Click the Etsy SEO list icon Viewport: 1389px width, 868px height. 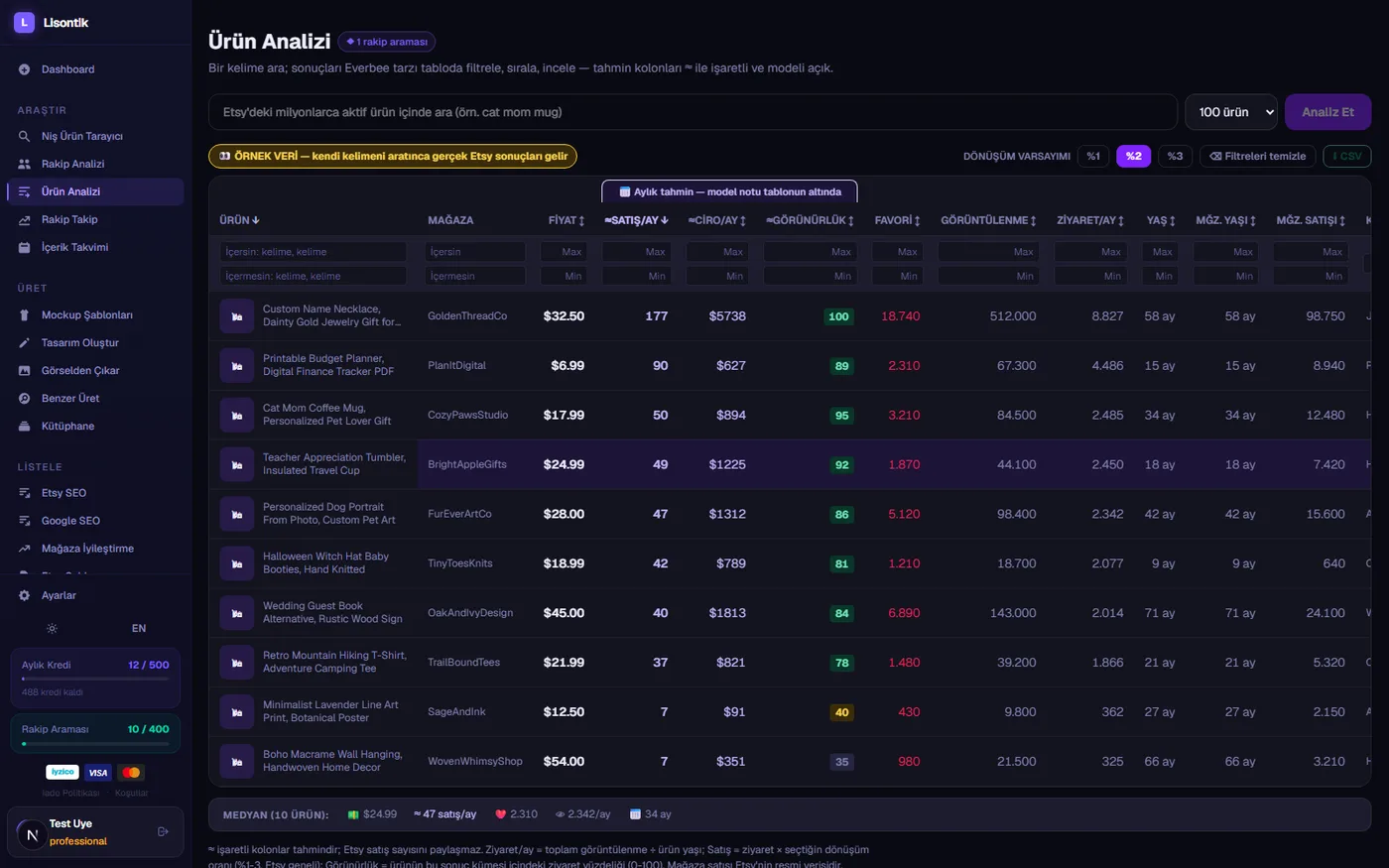24,492
